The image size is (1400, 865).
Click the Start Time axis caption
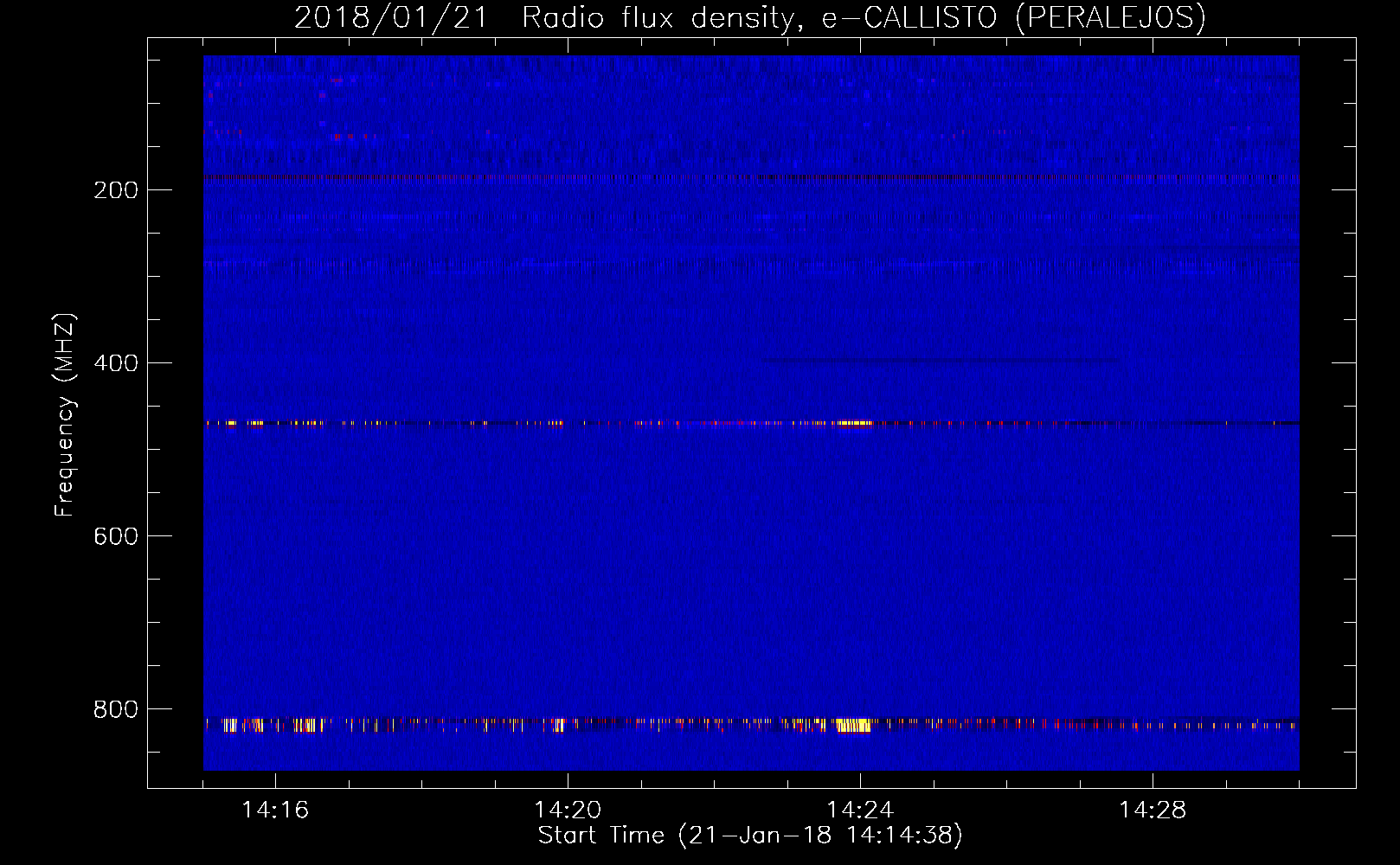pos(750,836)
